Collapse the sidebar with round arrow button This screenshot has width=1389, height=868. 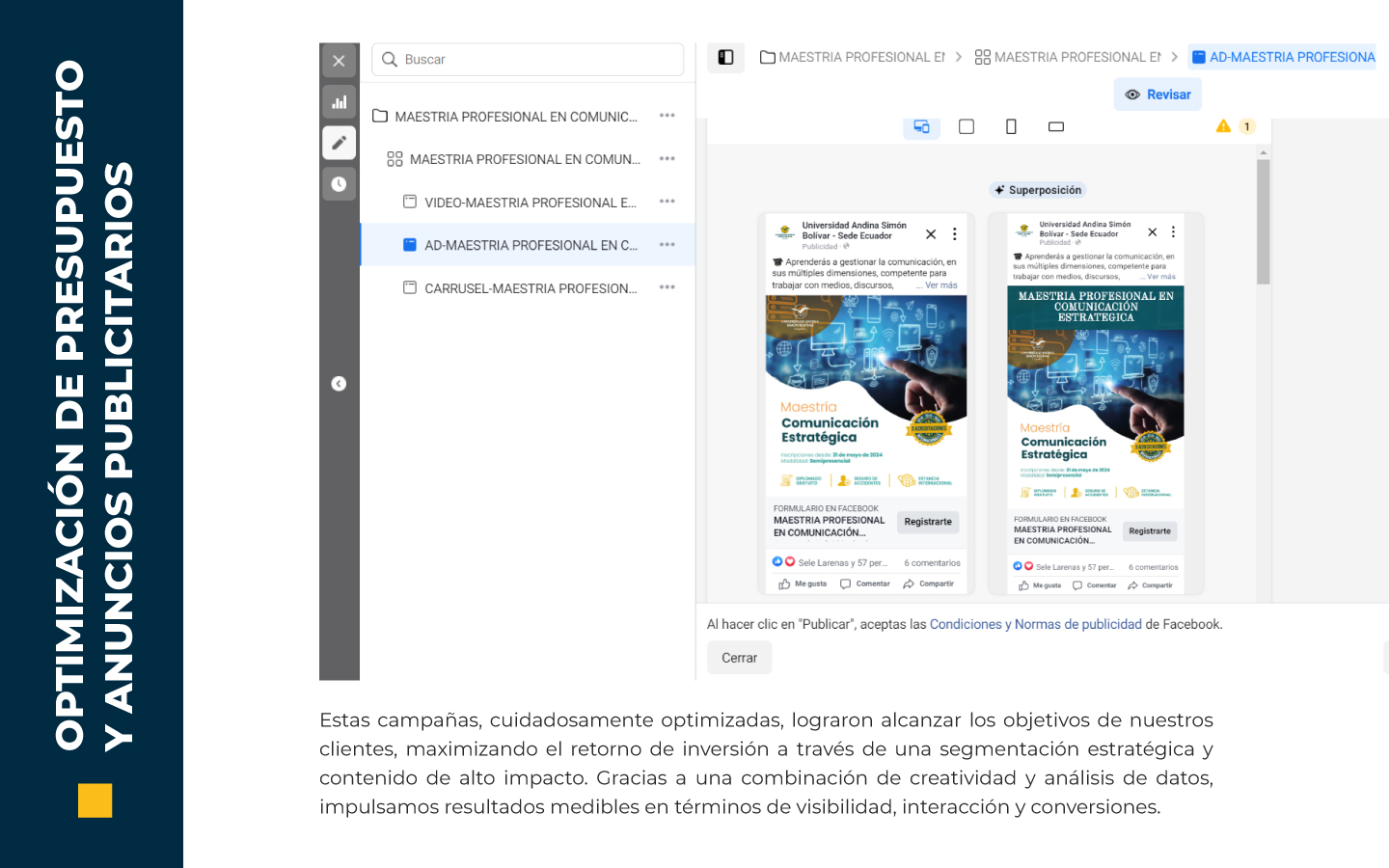[x=339, y=384]
